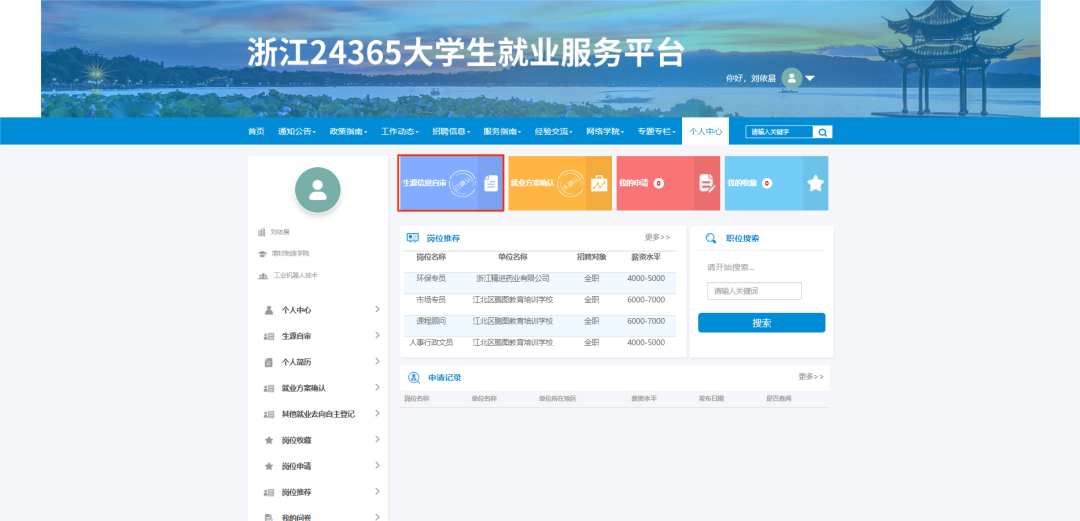
Task: Go to 首页 in the navigation bar
Action: click(x=256, y=132)
